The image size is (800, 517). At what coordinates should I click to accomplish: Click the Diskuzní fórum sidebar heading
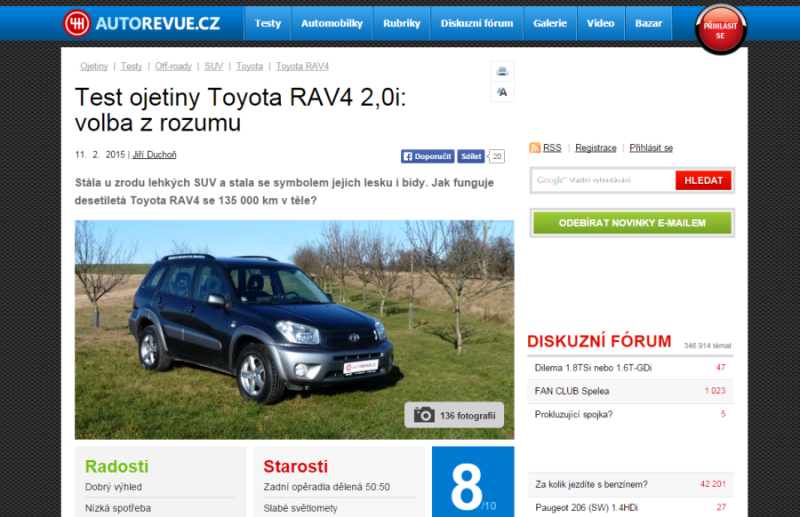click(x=599, y=341)
